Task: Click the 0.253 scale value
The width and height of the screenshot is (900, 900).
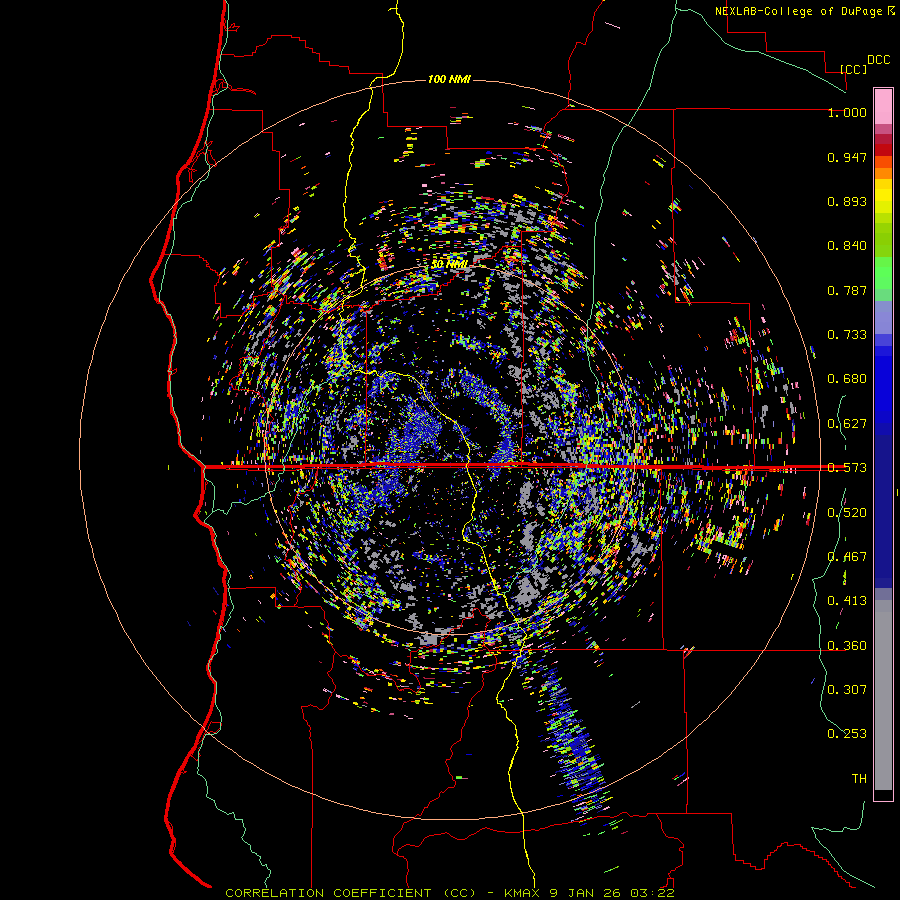Action: (847, 734)
